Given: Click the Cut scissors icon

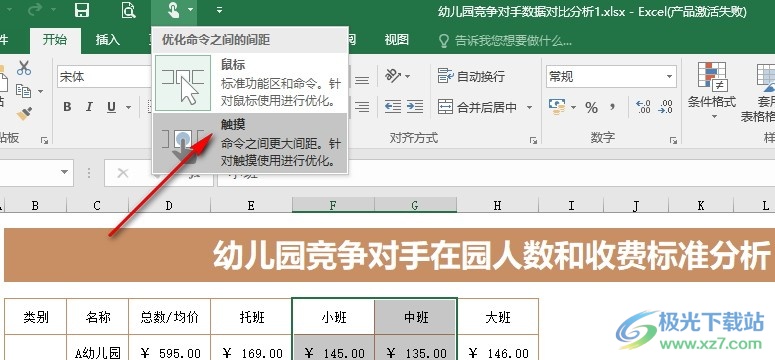Looking at the screenshot, I should pos(23,68).
